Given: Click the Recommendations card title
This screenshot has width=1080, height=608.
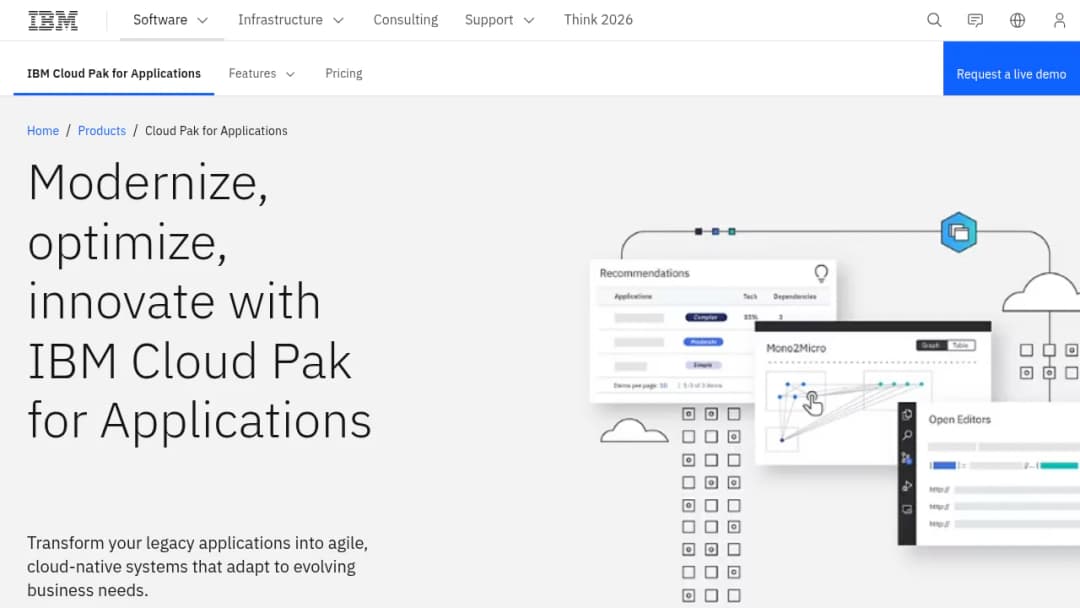Looking at the screenshot, I should click(645, 273).
